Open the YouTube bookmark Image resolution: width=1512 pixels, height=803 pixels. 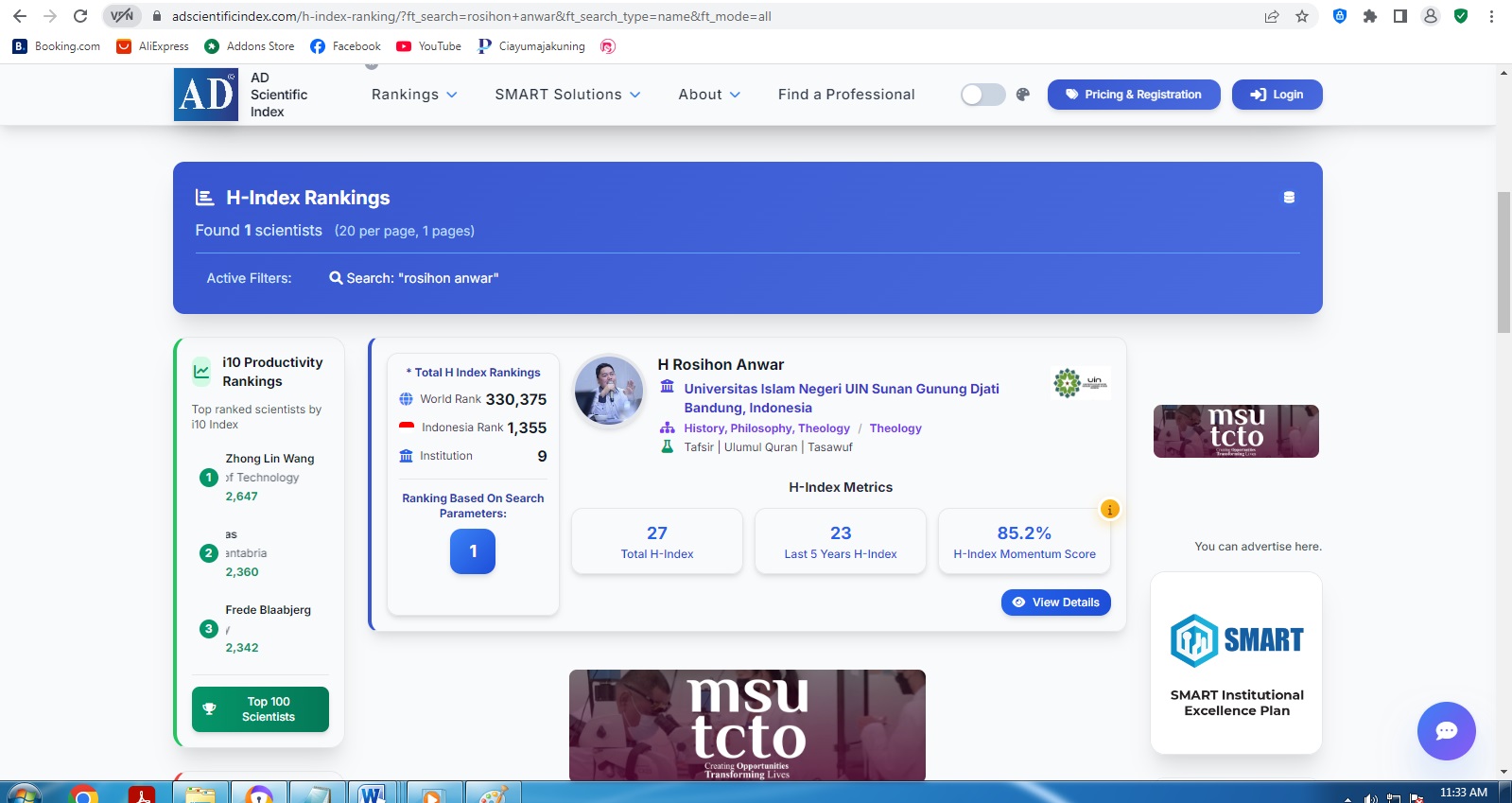click(x=429, y=46)
